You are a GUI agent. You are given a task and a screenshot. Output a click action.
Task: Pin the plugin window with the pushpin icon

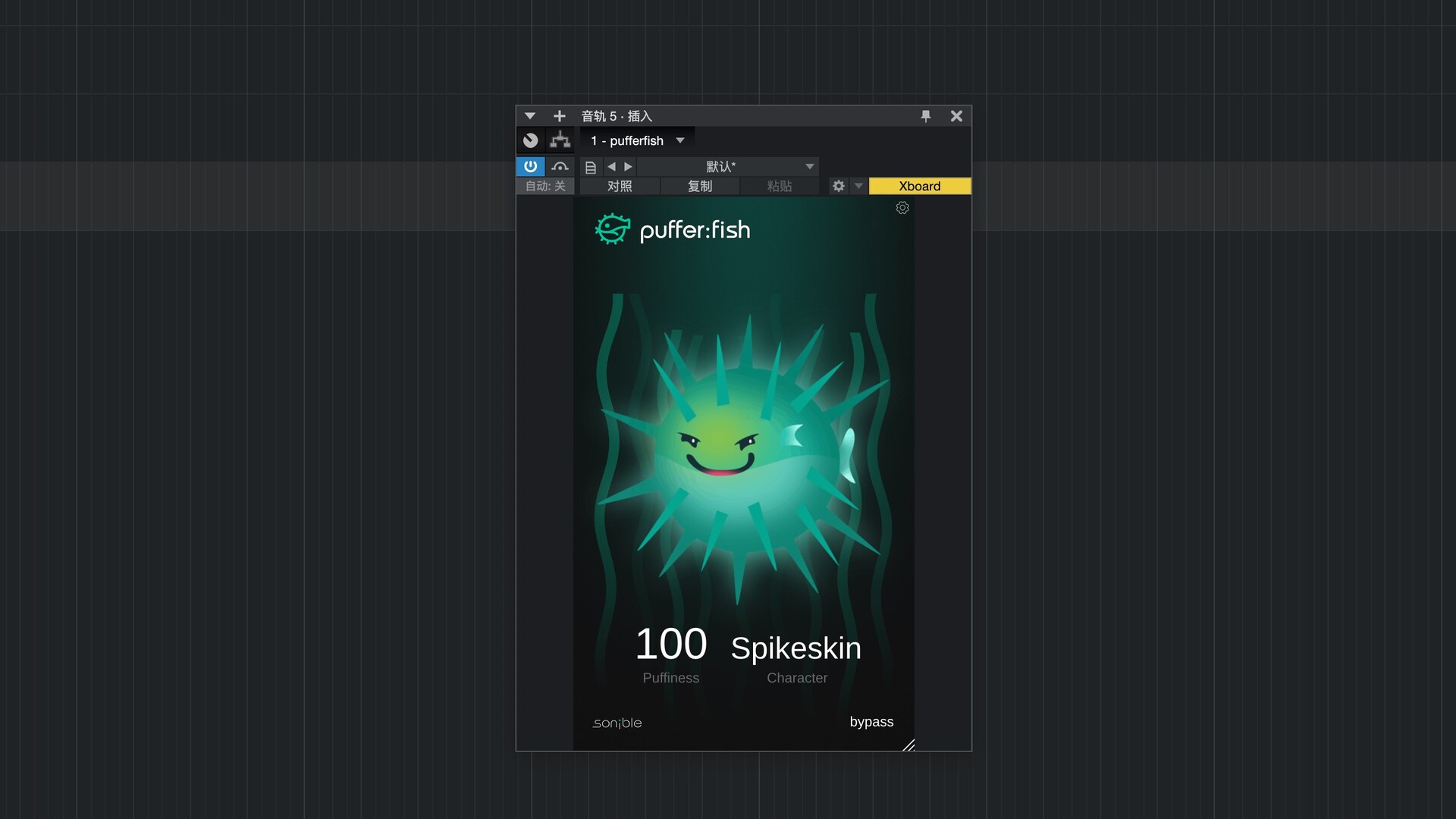[x=925, y=116]
